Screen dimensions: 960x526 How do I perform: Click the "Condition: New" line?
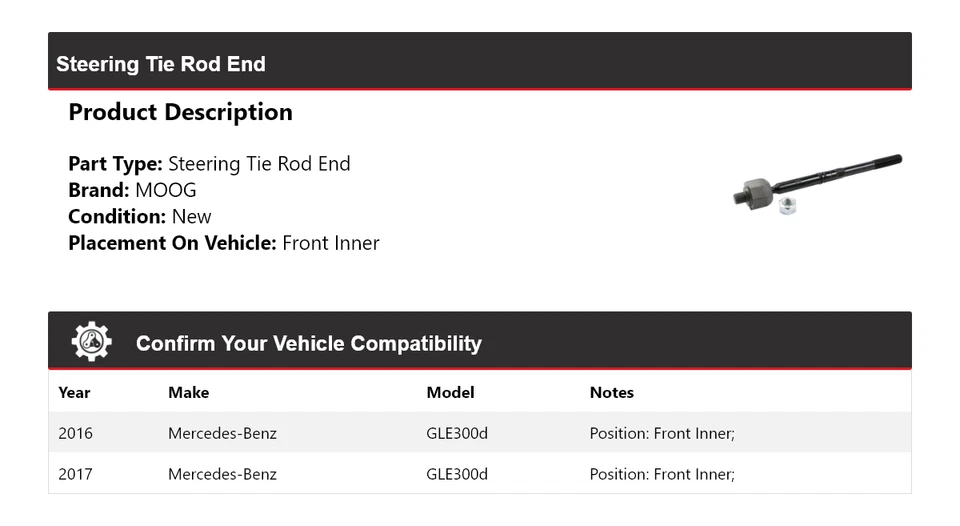140,216
